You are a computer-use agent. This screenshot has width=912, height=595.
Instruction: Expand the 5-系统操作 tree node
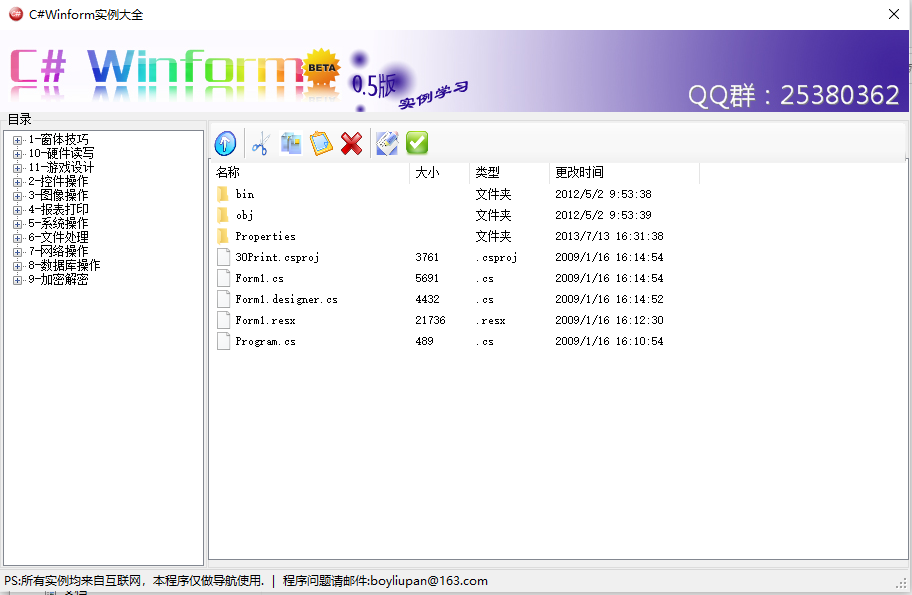[17, 224]
